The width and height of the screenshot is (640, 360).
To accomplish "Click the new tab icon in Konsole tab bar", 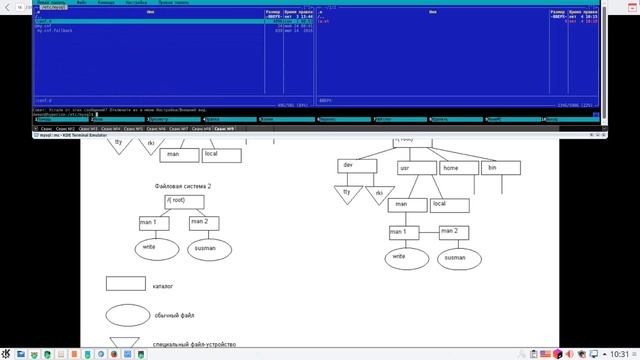I will tap(36, 129).
